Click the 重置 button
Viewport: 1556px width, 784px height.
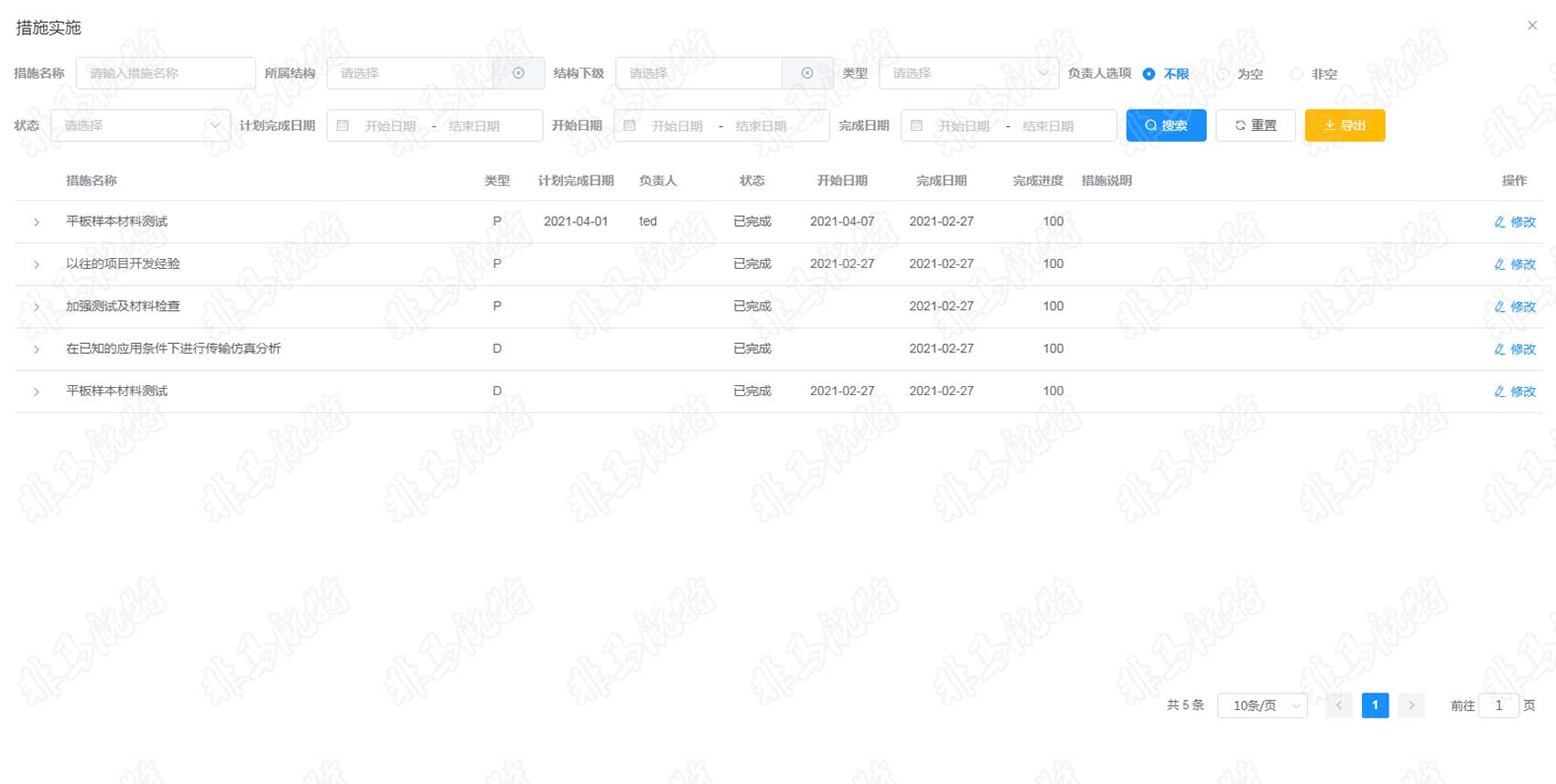pos(1255,125)
